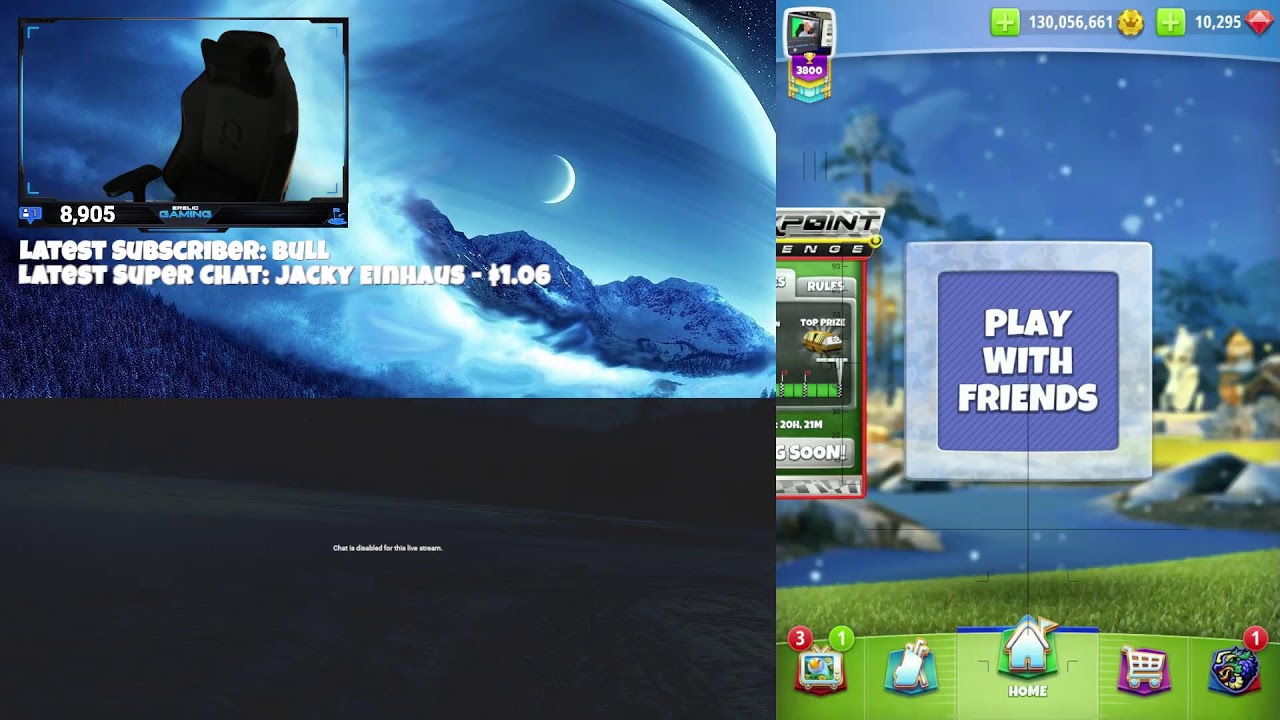Image resolution: width=1280 pixels, height=720 pixels.
Task: Click the green plus beside the gem balance
Action: [1170, 22]
